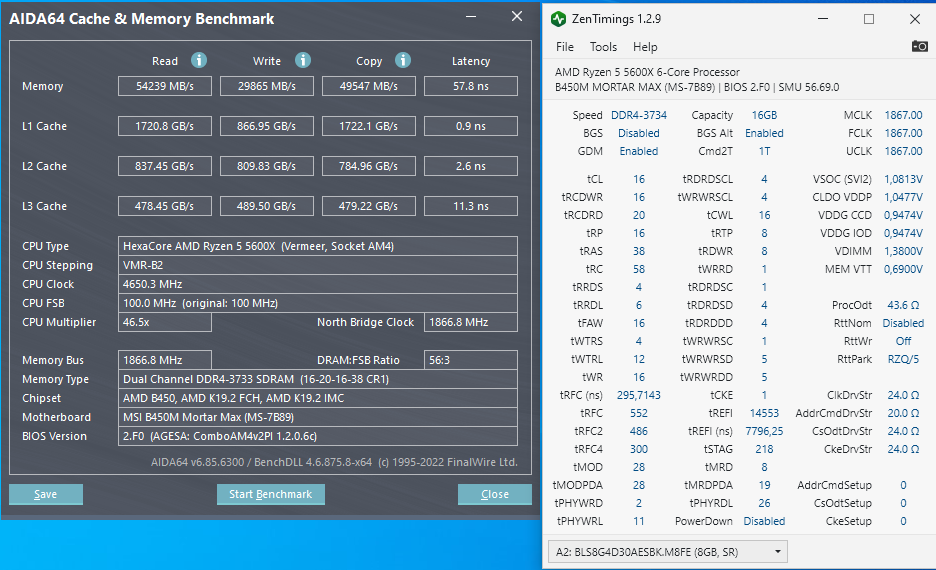Open the File menu in ZenTimings

point(565,47)
